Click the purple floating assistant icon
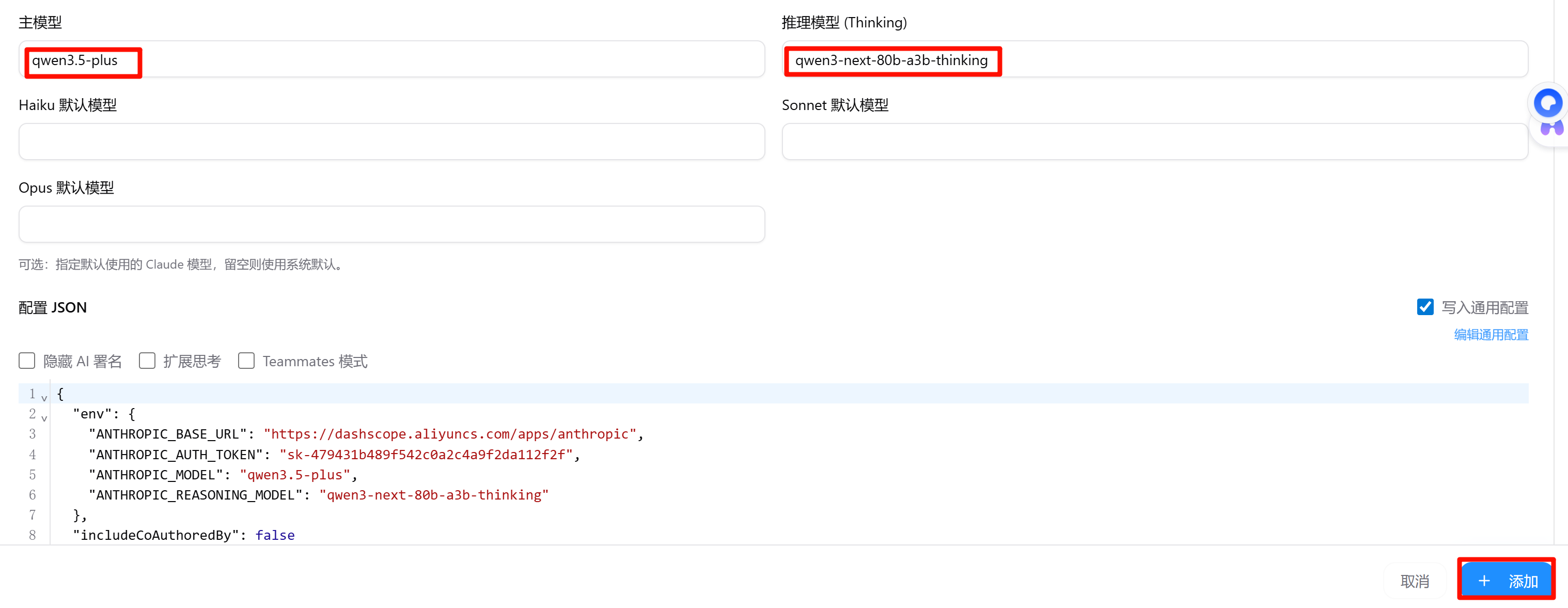Viewport: 1568px width, 608px height. (x=1551, y=129)
